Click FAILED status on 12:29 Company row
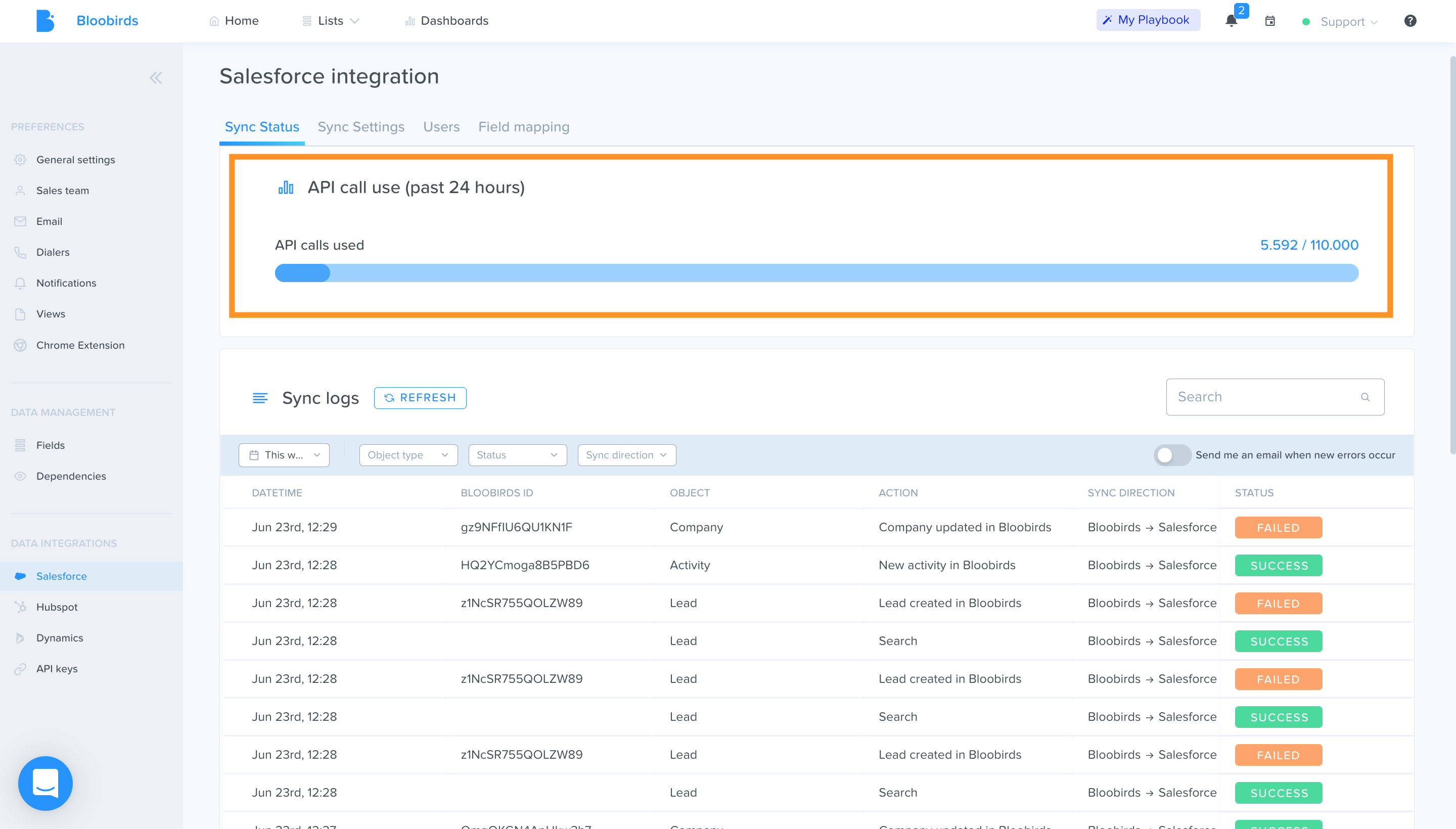The width and height of the screenshot is (1456, 829). pos(1279,528)
